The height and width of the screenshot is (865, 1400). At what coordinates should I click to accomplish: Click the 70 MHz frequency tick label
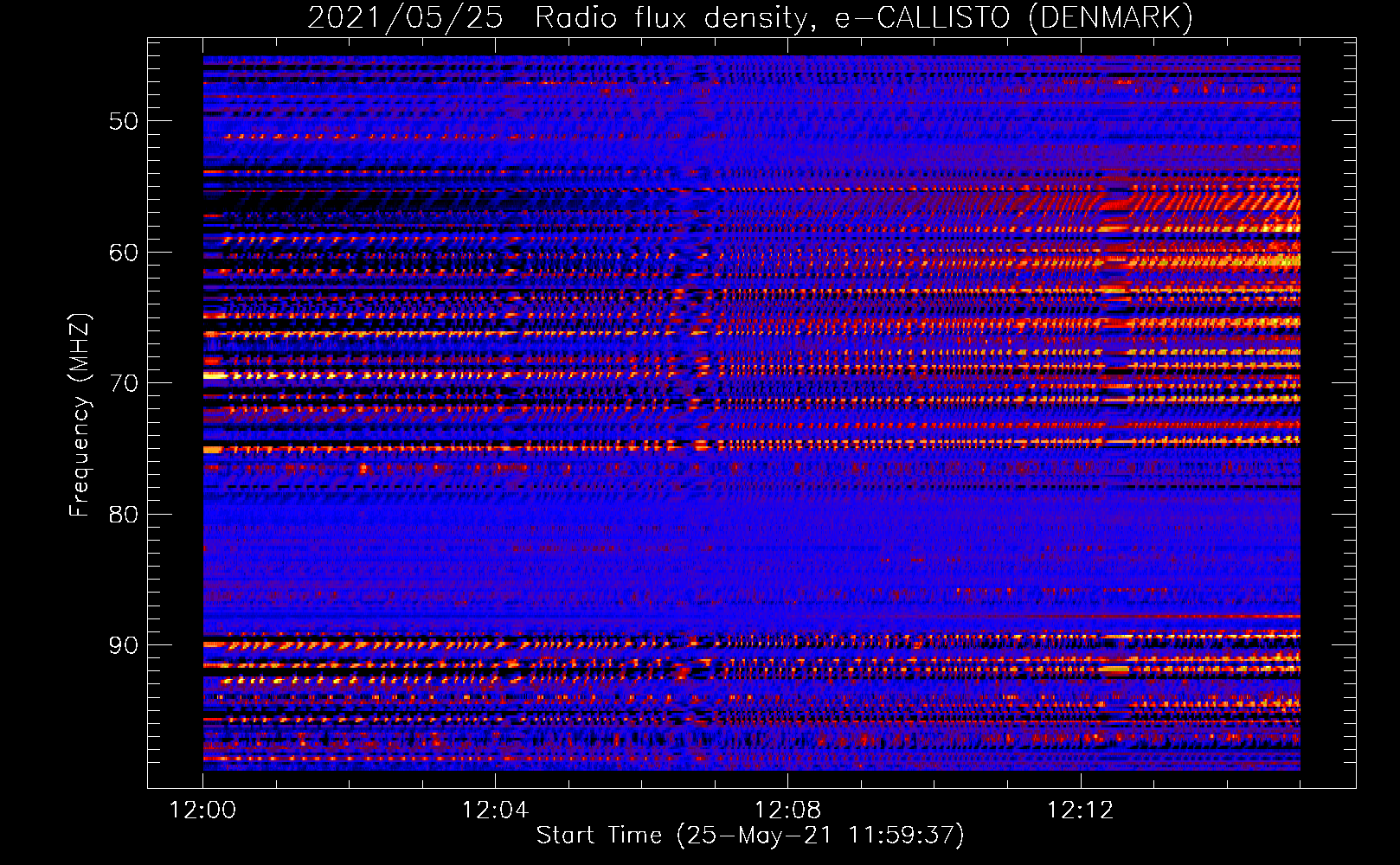click(124, 383)
